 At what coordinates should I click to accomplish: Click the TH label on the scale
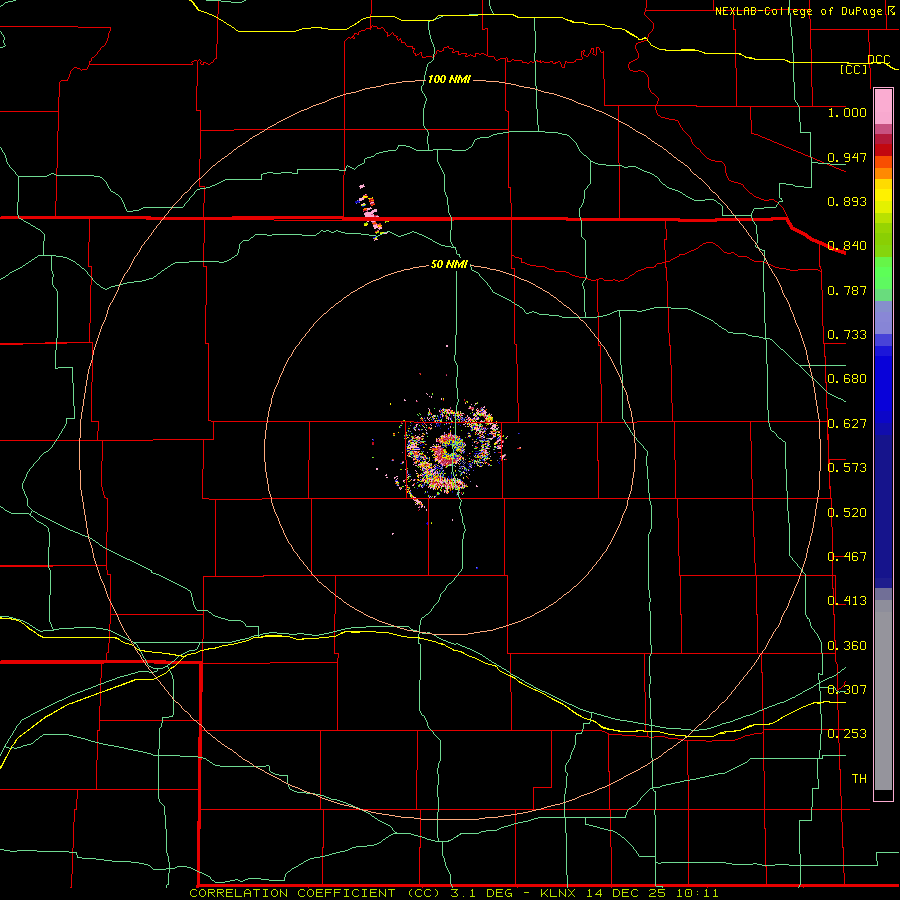click(859, 779)
